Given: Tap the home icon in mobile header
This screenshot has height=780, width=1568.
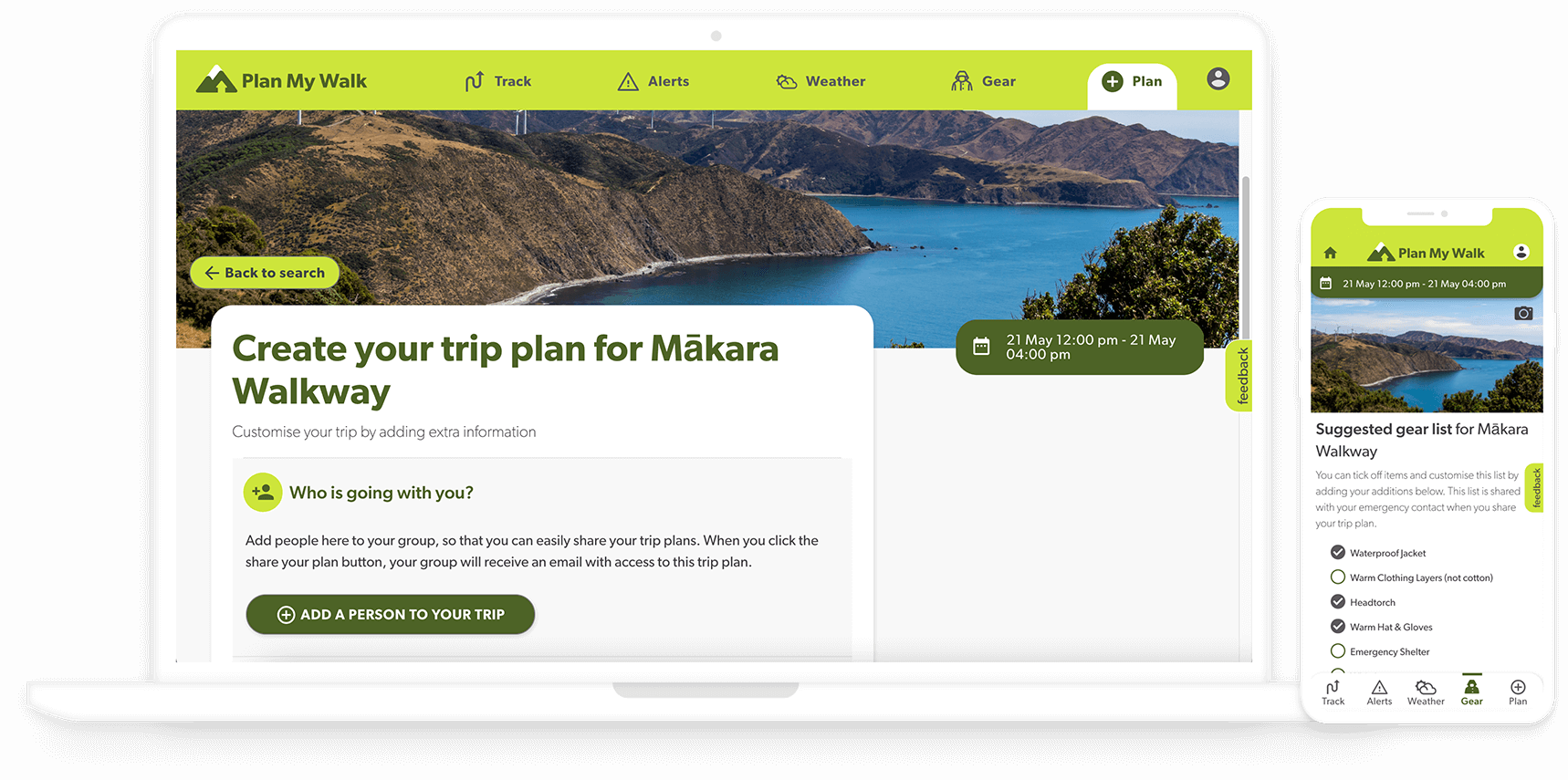Looking at the screenshot, I should click(1330, 253).
